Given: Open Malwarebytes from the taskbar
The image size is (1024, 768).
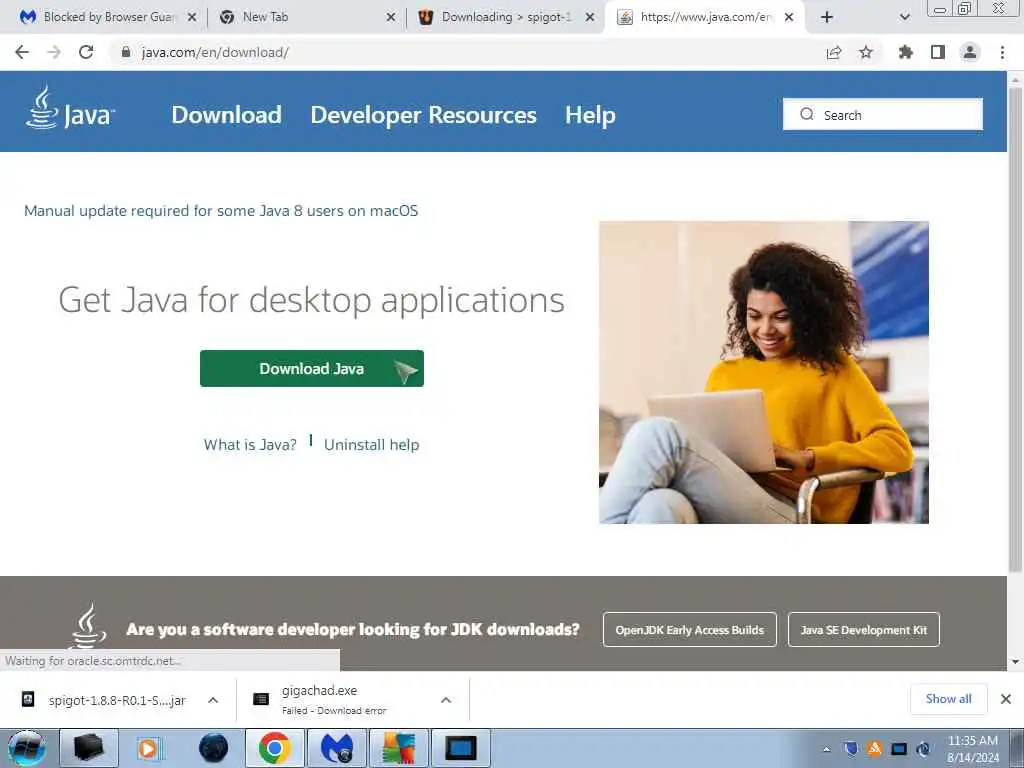Looking at the screenshot, I should 337,748.
